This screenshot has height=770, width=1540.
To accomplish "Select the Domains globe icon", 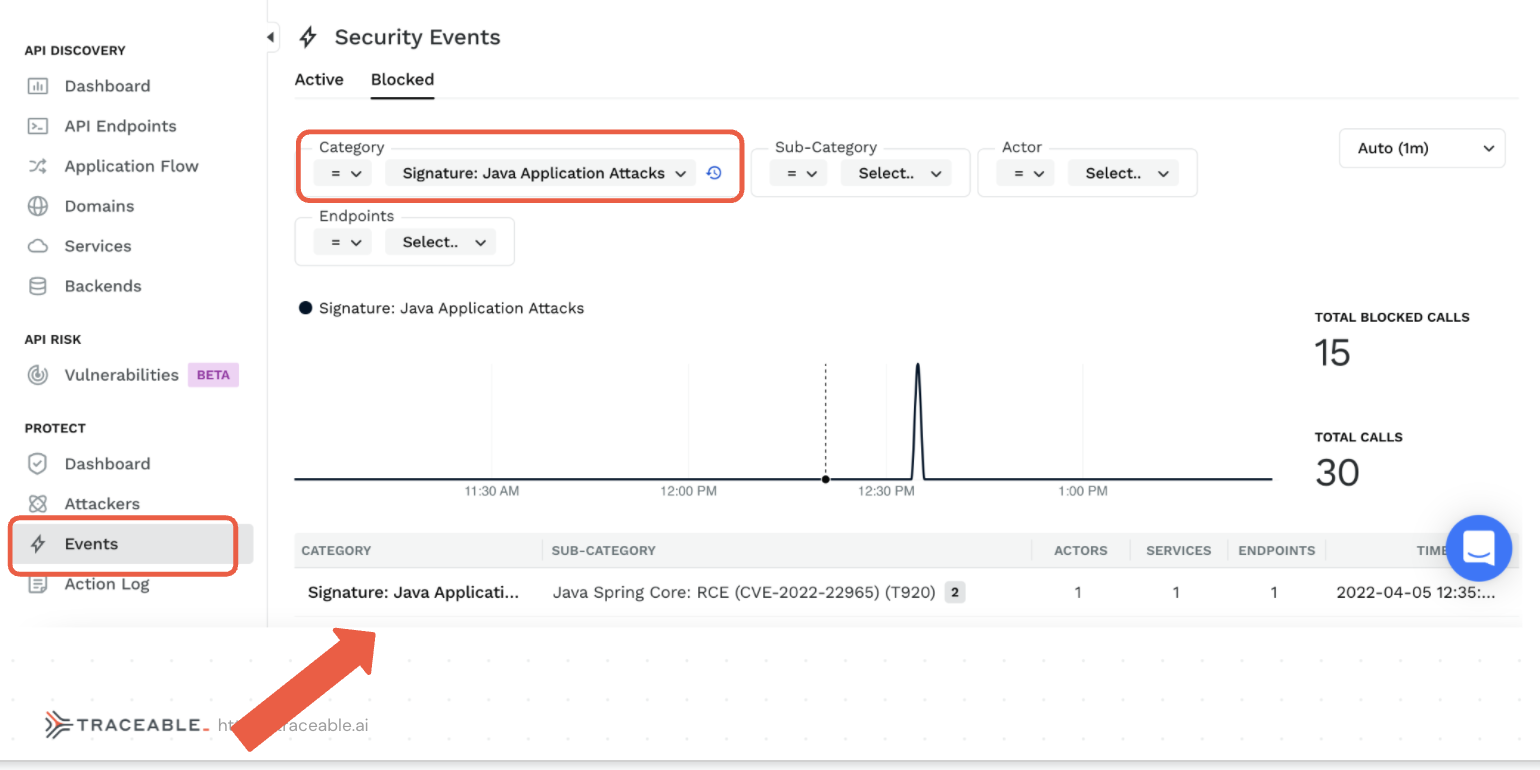I will coord(37,206).
